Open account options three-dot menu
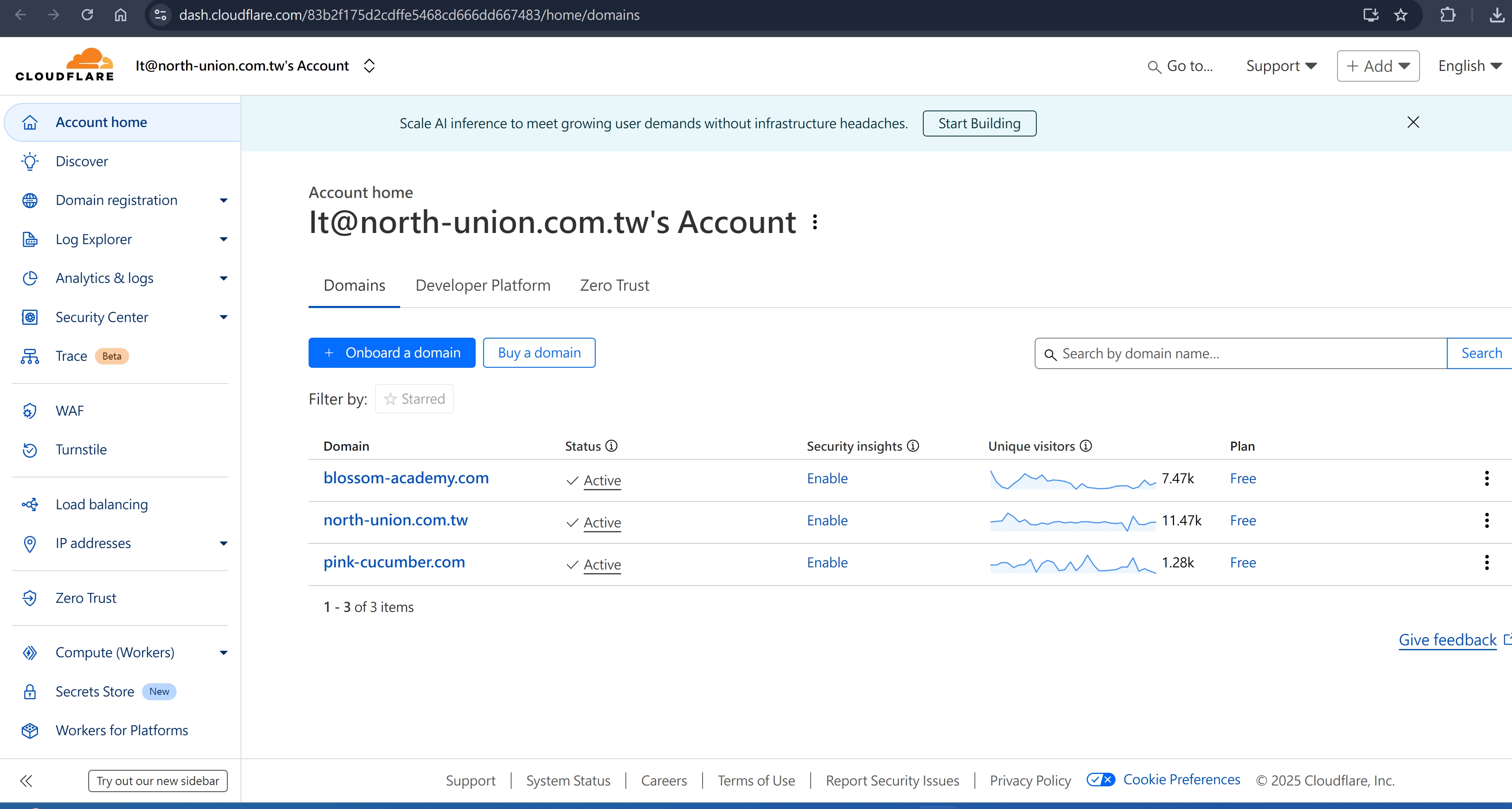The width and height of the screenshot is (1512, 809). (815, 222)
